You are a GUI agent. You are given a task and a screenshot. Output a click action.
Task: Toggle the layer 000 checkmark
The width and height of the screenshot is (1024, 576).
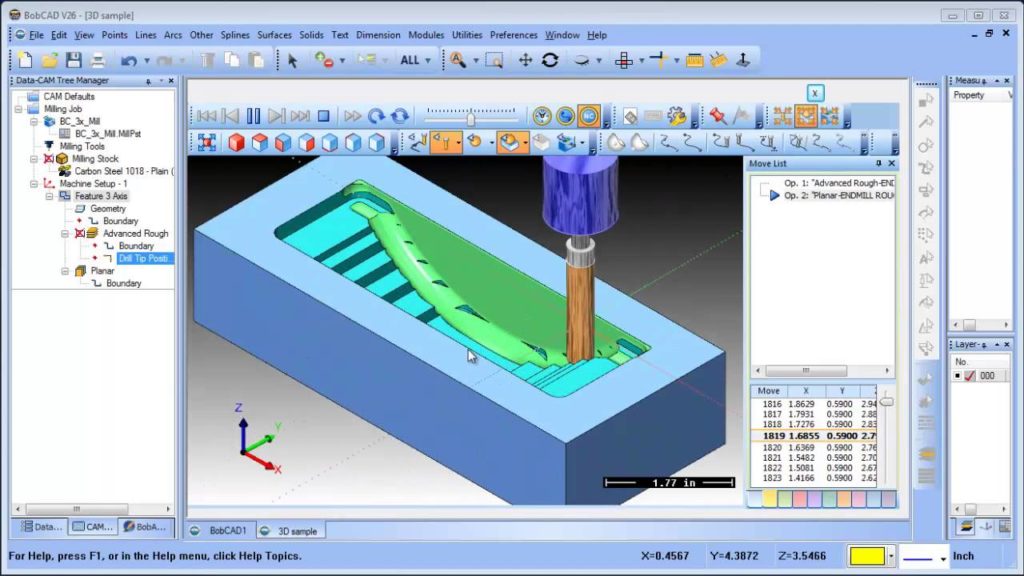click(970, 376)
